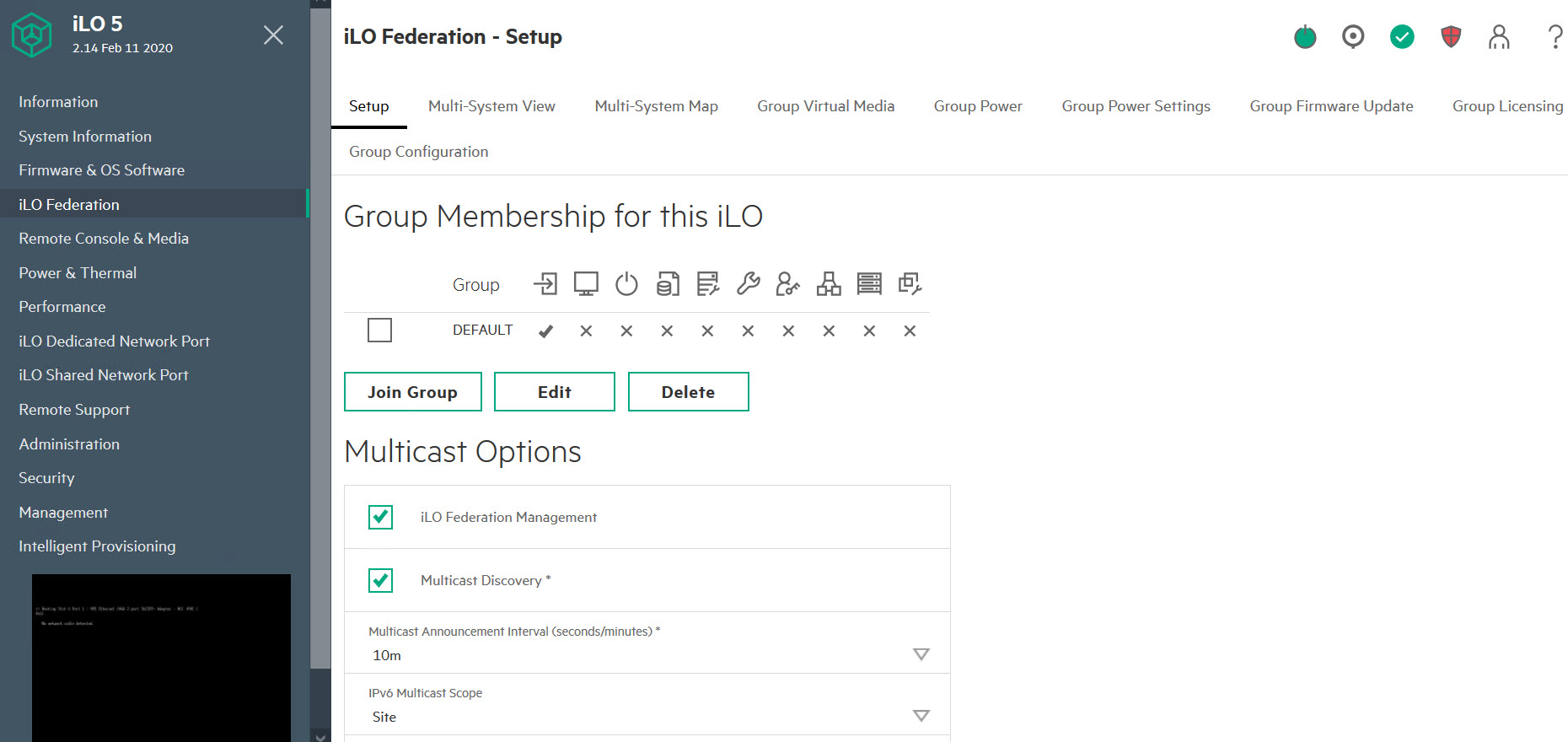The height and width of the screenshot is (742, 1568).
Task: Click the power privilege column icon
Action: pyautogui.click(x=626, y=284)
